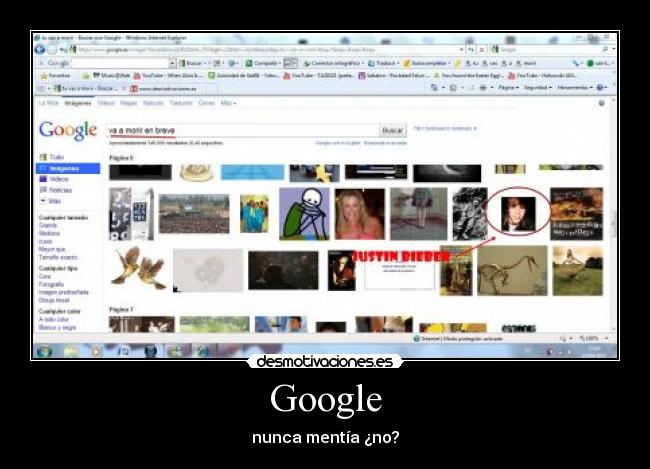The width and height of the screenshot is (650, 469).
Task: Click the home icon in the command bar
Action: (434, 87)
